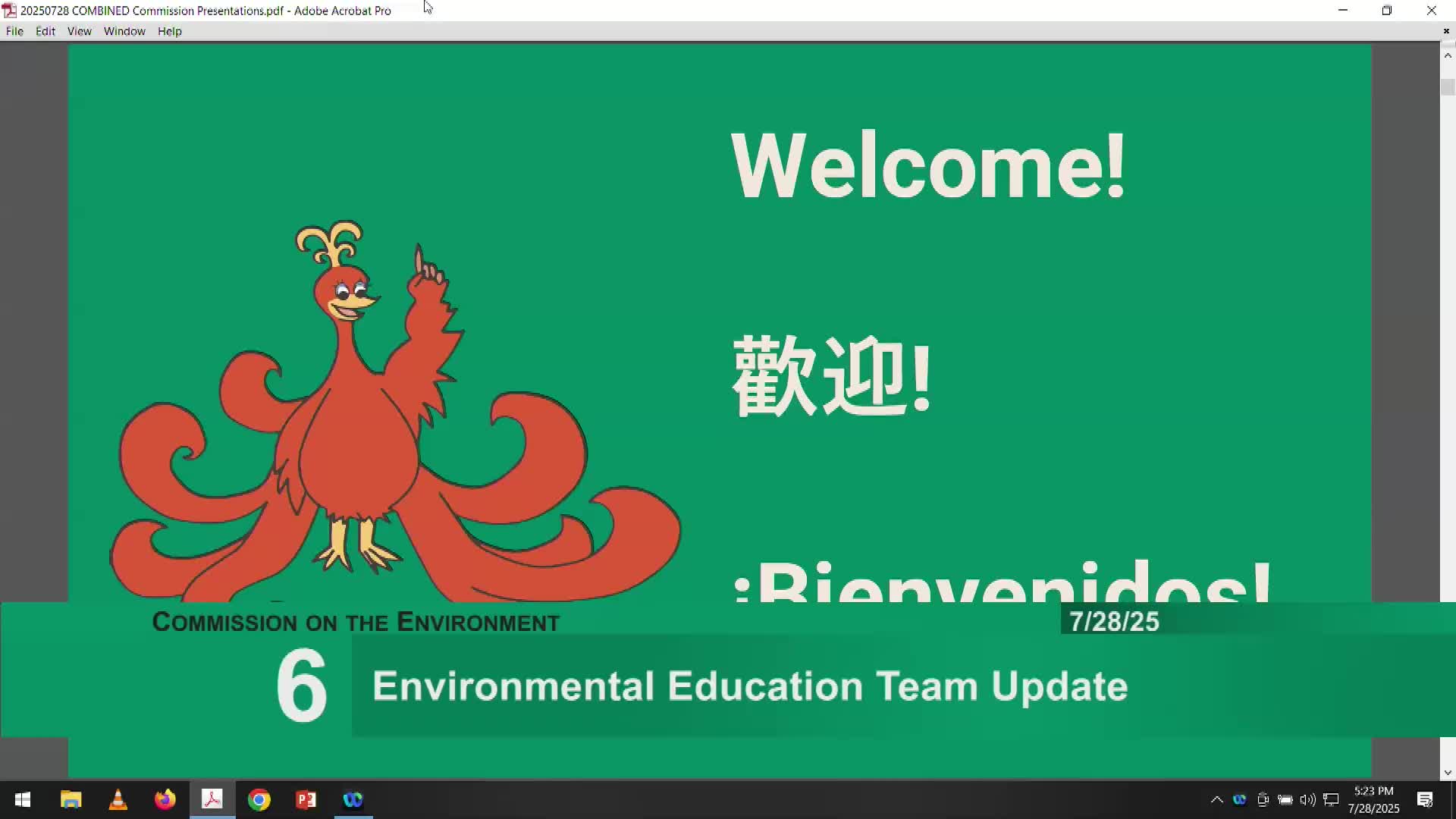Switch to Adobe Acrobat taskbar icon
The image size is (1456, 819).
click(212, 799)
